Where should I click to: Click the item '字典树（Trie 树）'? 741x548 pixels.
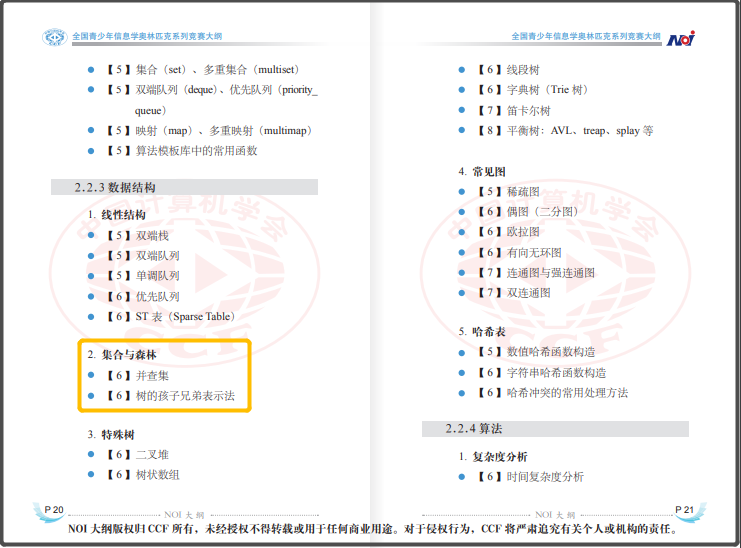(x=548, y=90)
